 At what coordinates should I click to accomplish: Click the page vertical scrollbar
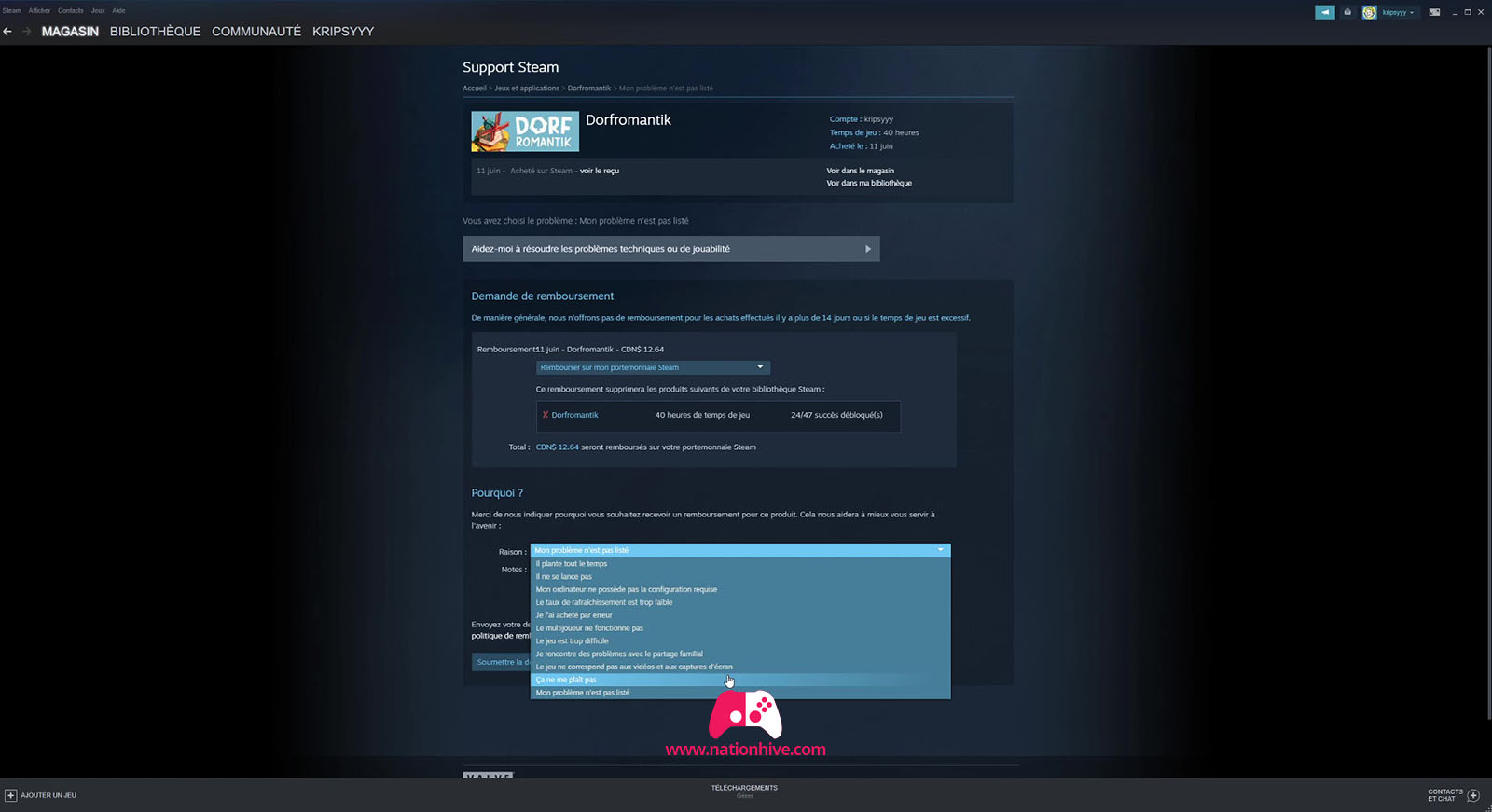pos(1488,382)
